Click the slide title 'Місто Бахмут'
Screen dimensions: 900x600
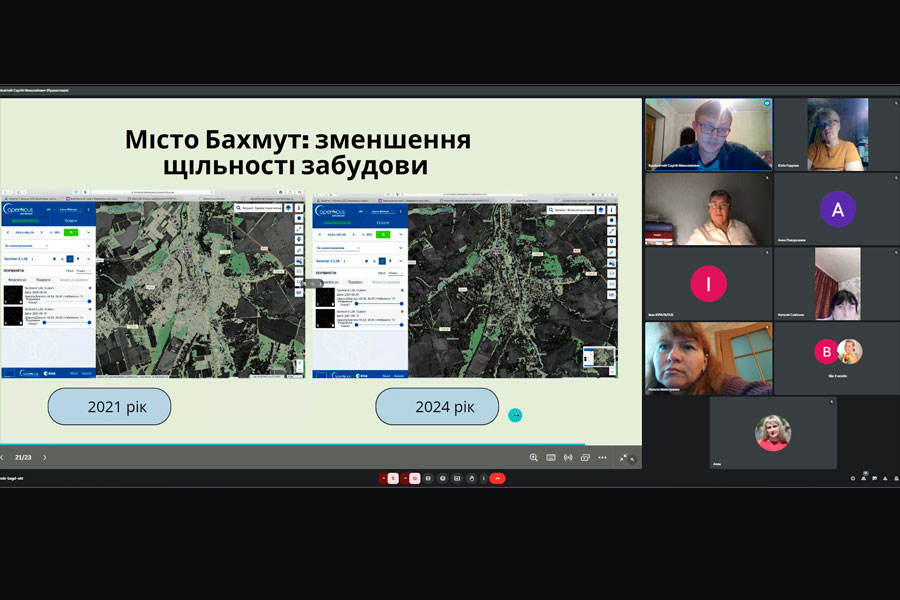(297, 152)
